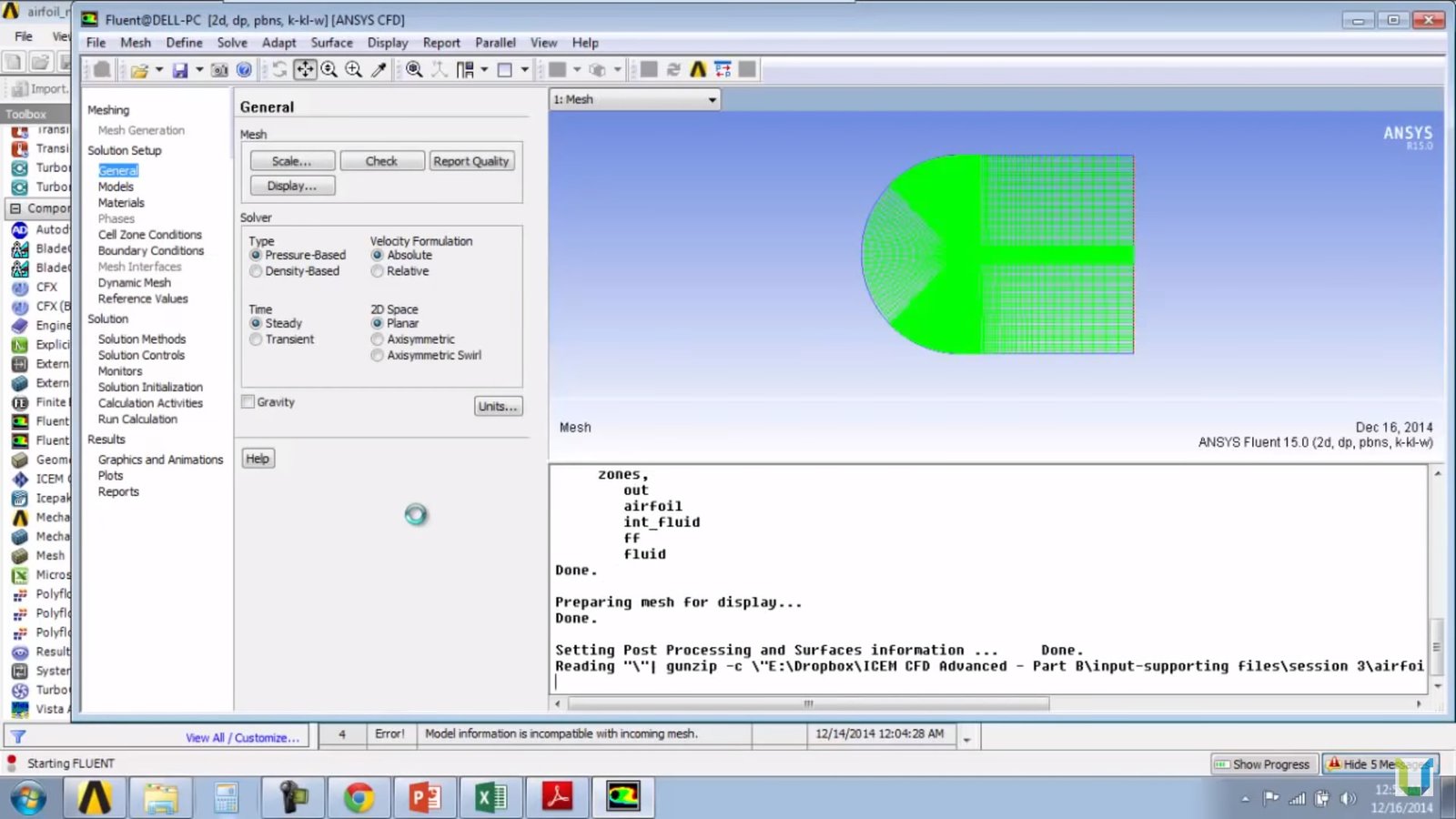
Task: Select the zoom in/out magnifier tool
Action: (329, 70)
